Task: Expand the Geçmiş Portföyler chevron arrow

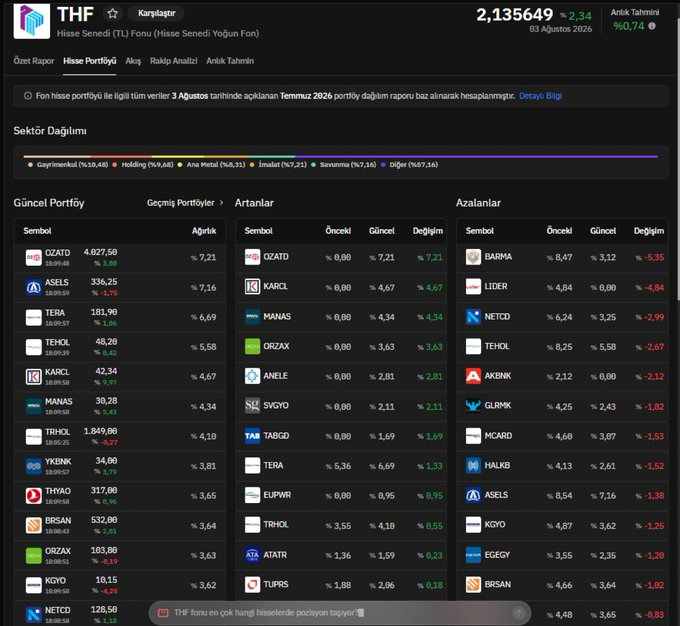Action: [222, 203]
